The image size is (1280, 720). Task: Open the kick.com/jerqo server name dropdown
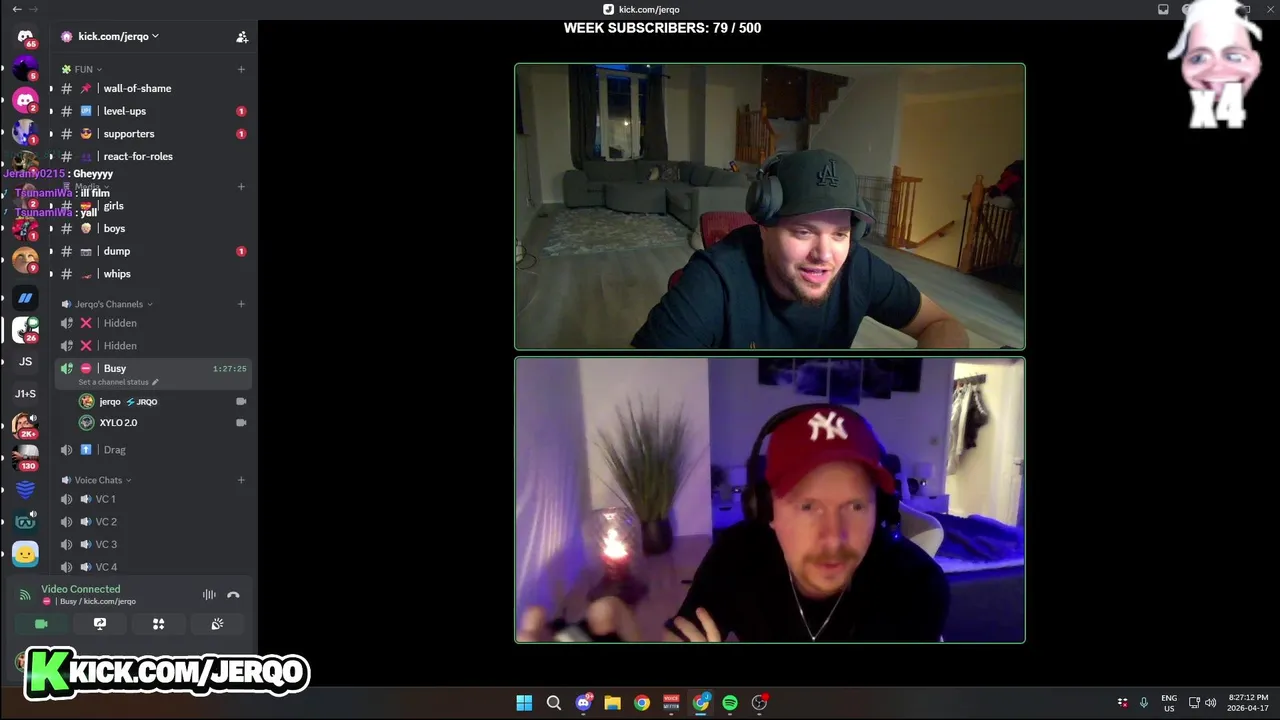coord(110,36)
